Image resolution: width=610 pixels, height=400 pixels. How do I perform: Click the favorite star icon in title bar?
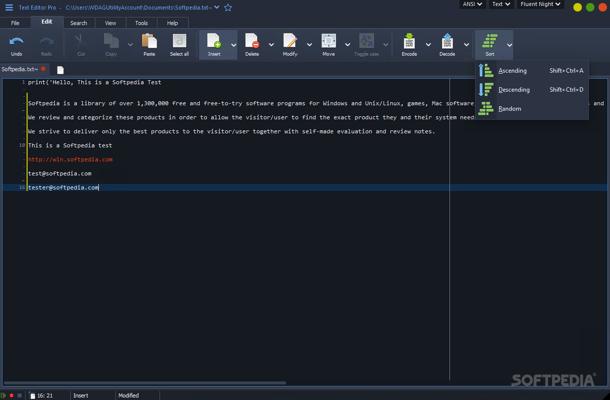coord(228,7)
